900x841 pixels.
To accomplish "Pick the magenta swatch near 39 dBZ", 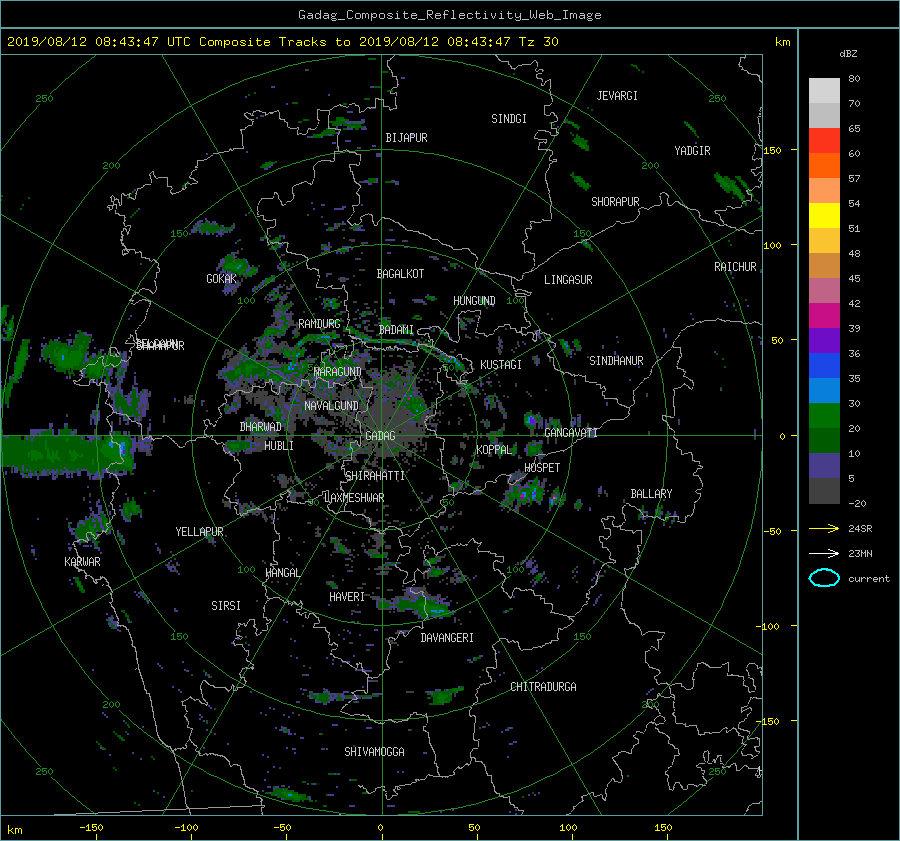I will (x=824, y=316).
